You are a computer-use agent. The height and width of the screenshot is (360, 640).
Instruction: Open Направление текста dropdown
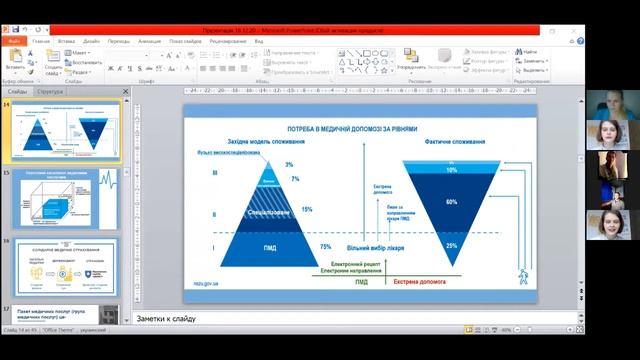[x=291, y=53]
